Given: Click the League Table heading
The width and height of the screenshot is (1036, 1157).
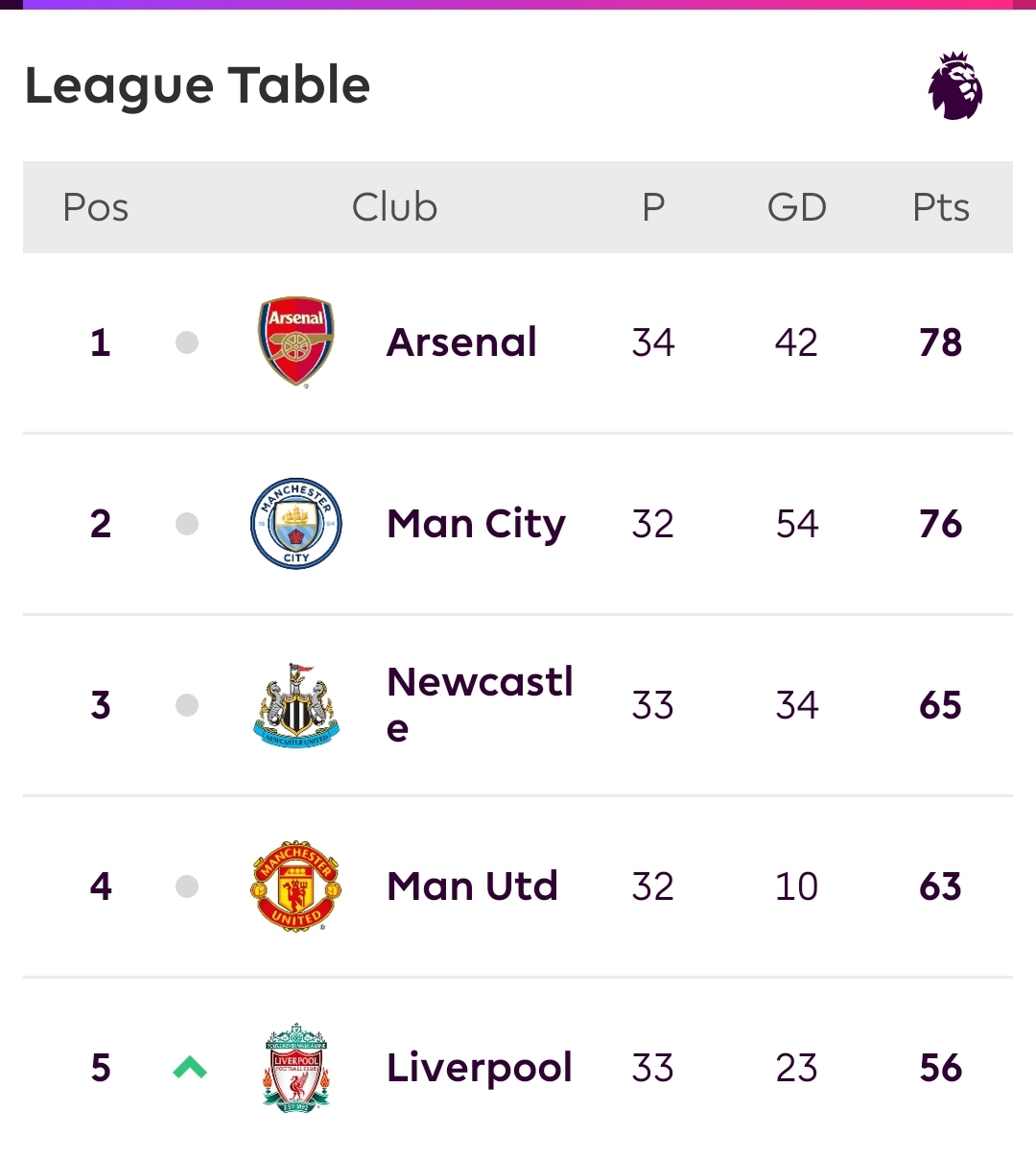Looking at the screenshot, I should click(x=198, y=86).
